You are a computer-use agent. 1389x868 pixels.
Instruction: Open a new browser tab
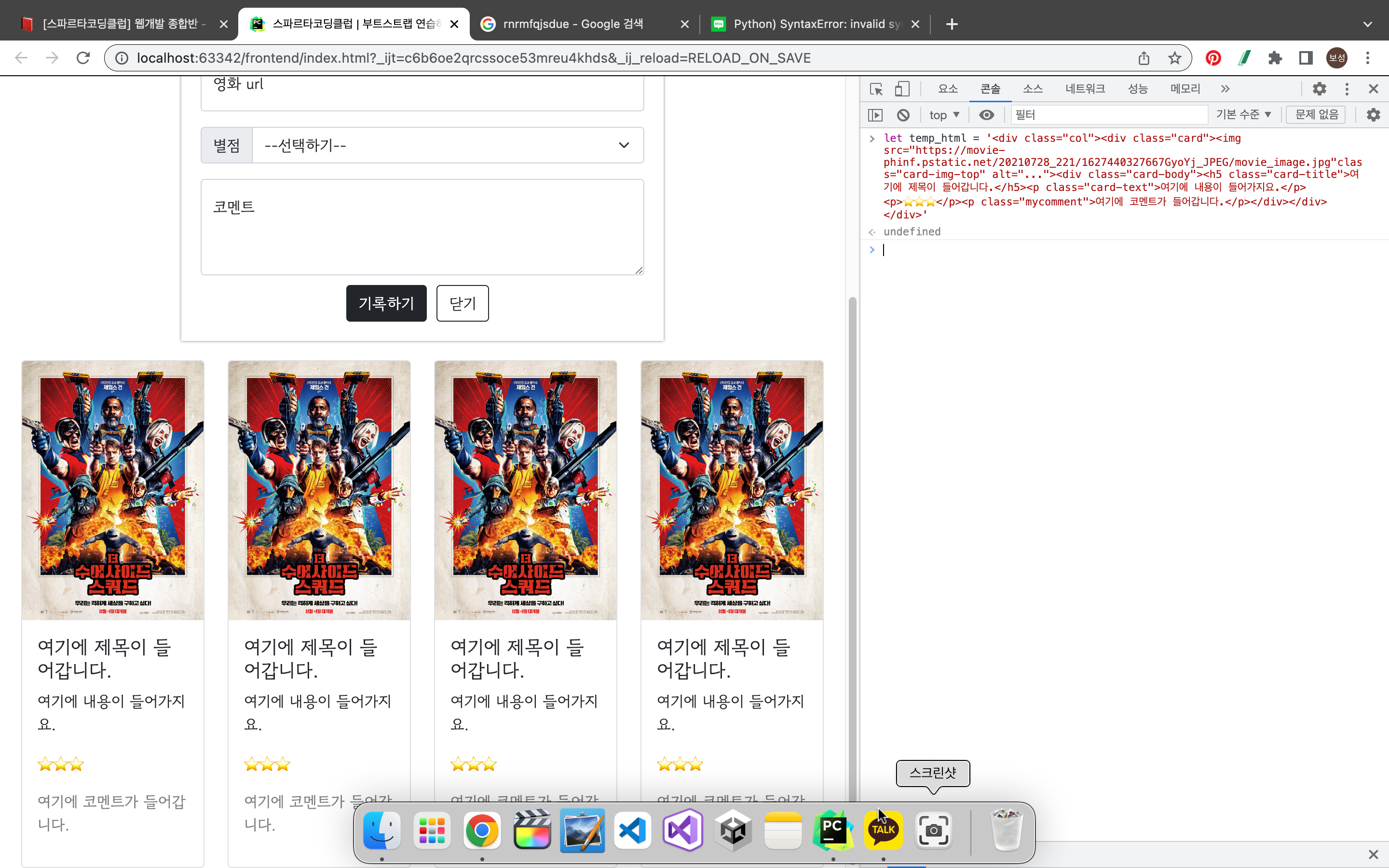point(952,24)
